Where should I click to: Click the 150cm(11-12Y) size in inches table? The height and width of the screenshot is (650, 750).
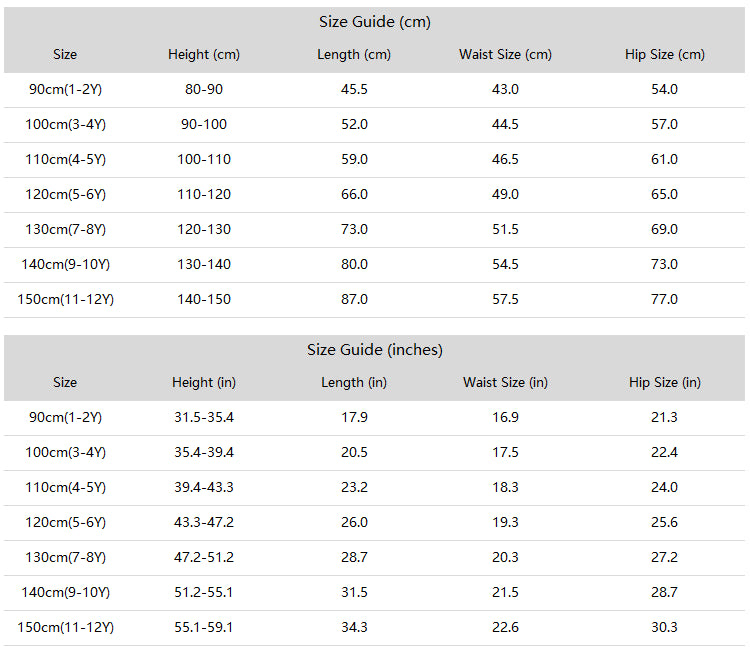tap(66, 627)
